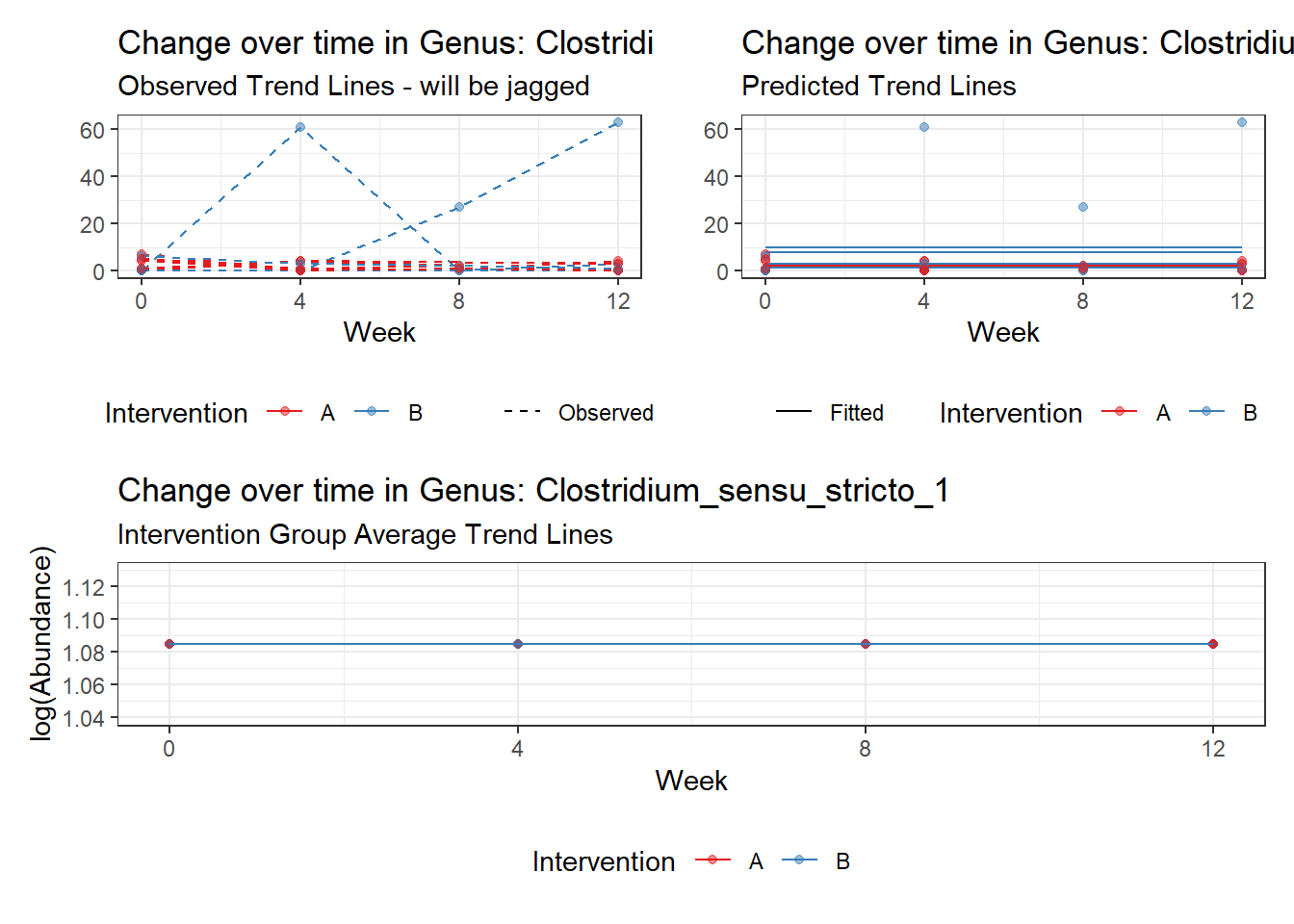Click blue Intervention B legend key, Observed plot
The height and width of the screenshot is (924, 1294).
372,412
